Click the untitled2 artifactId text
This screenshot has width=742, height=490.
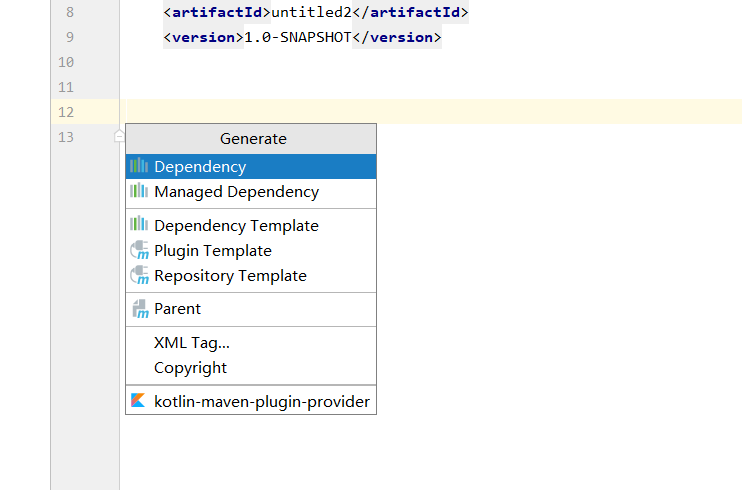pos(311,12)
